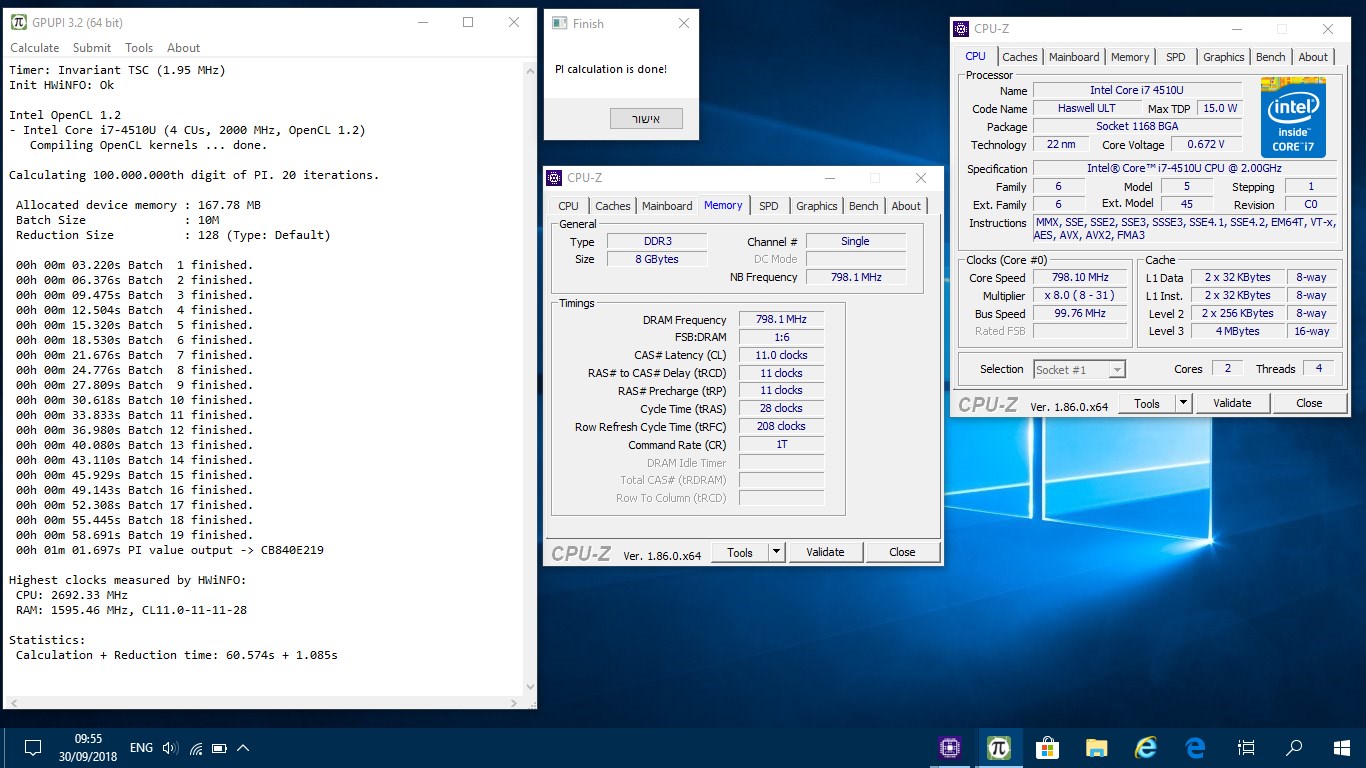Show hidden tray icons chevron
This screenshot has height=768, width=1366.
click(243, 748)
